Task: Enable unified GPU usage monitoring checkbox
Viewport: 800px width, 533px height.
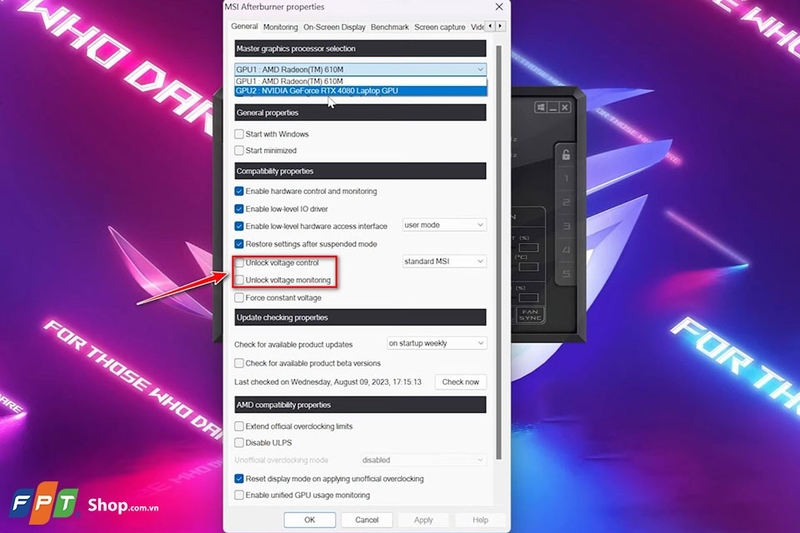Action: pyautogui.click(x=239, y=495)
